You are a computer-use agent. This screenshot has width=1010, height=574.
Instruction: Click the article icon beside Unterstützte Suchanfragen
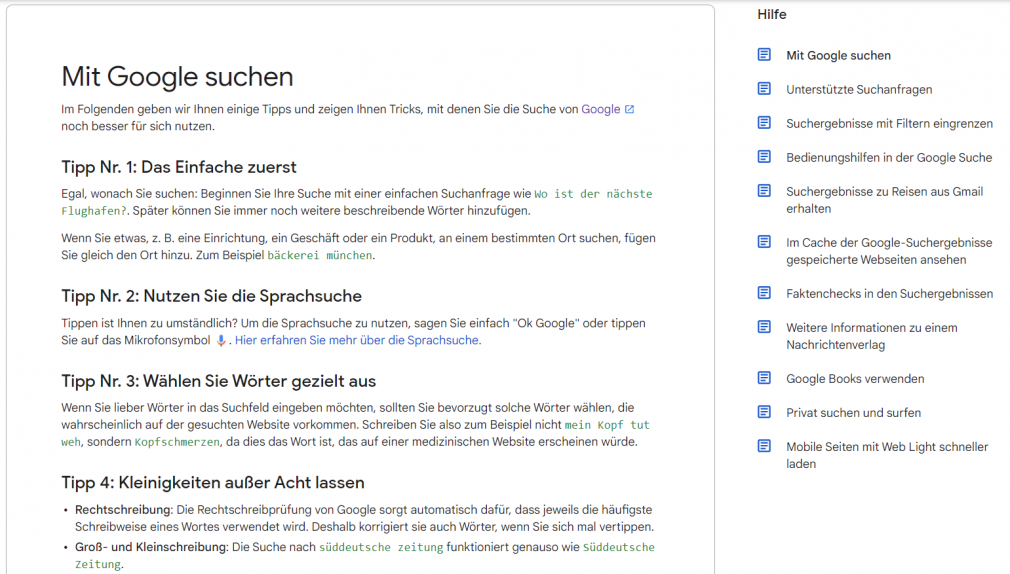[x=764, y=89]
